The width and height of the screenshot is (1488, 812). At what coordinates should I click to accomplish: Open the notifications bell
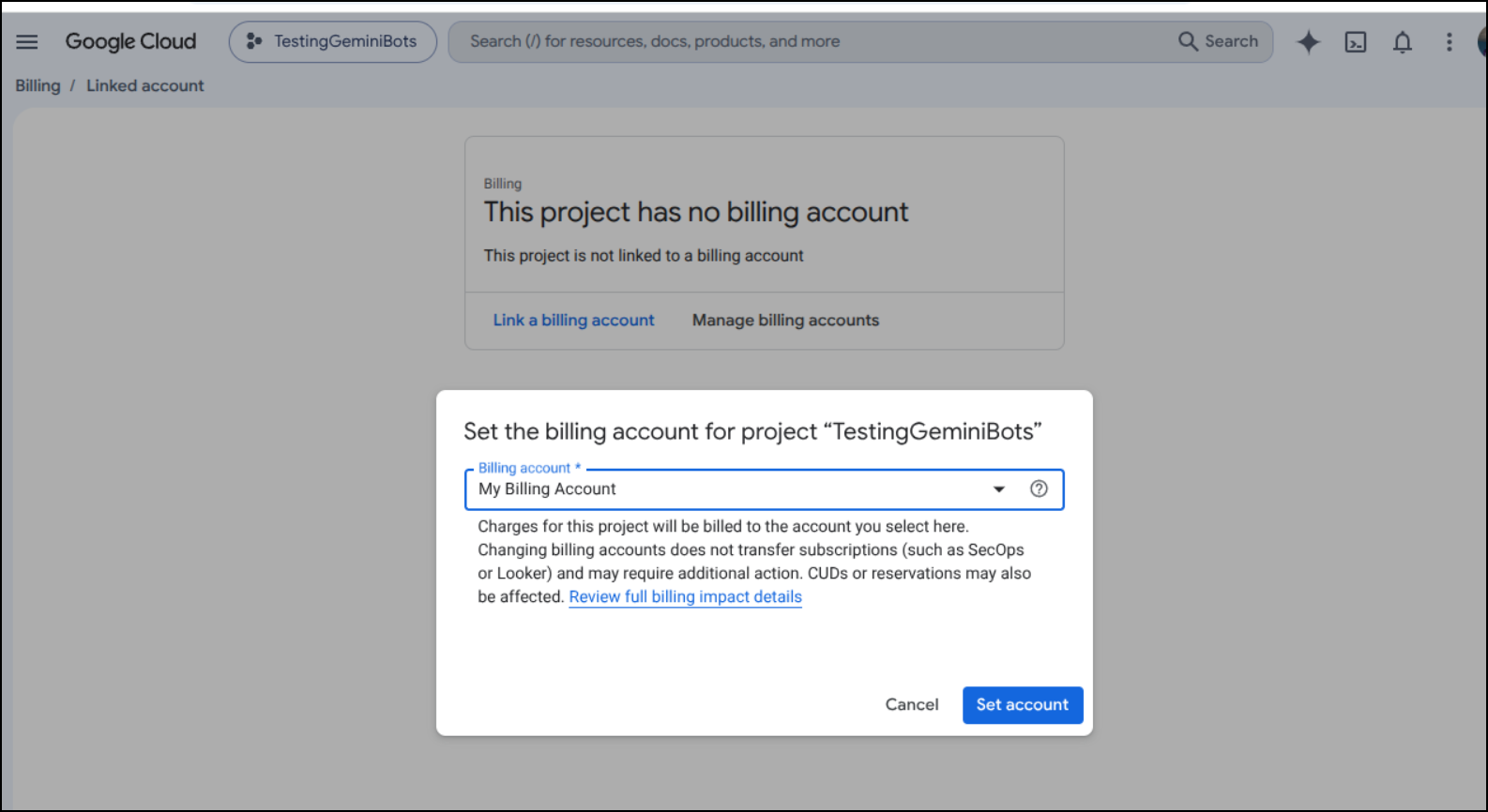[x=1403, y=41]
